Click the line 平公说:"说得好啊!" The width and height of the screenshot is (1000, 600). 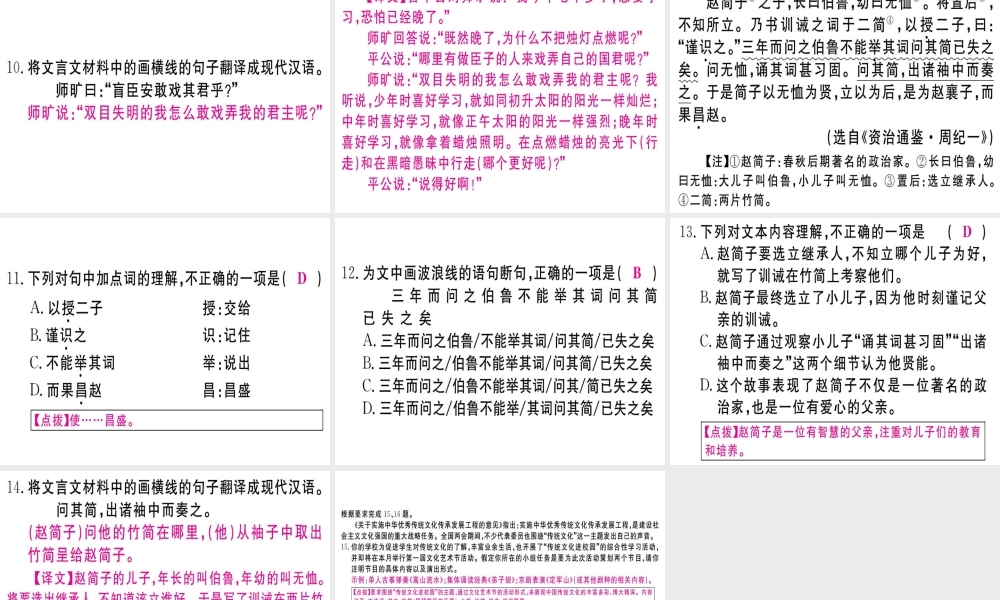tap(425, 184)
